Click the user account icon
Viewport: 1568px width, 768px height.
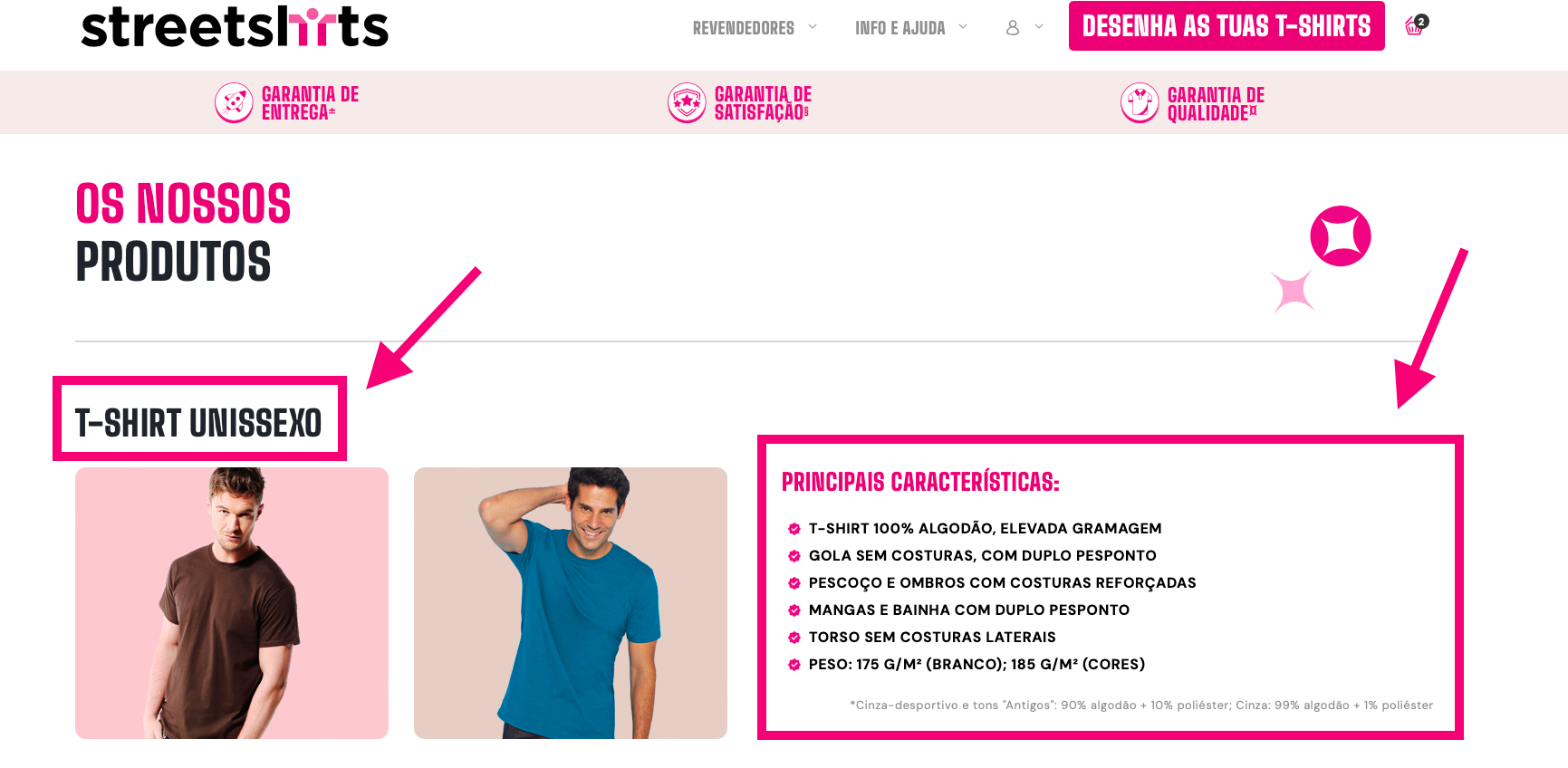coord(1013,28)
